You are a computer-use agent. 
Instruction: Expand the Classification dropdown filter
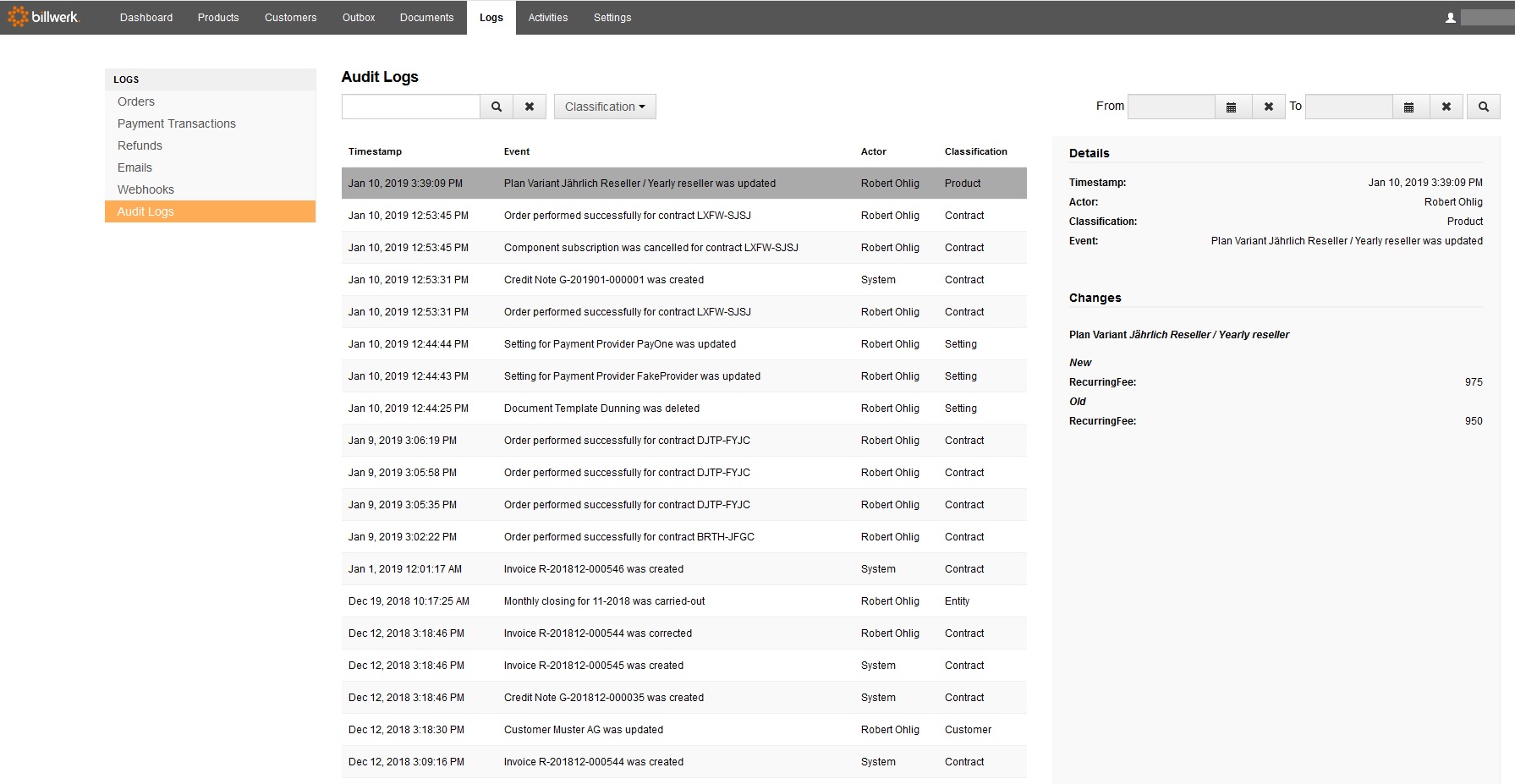point(605,107)
